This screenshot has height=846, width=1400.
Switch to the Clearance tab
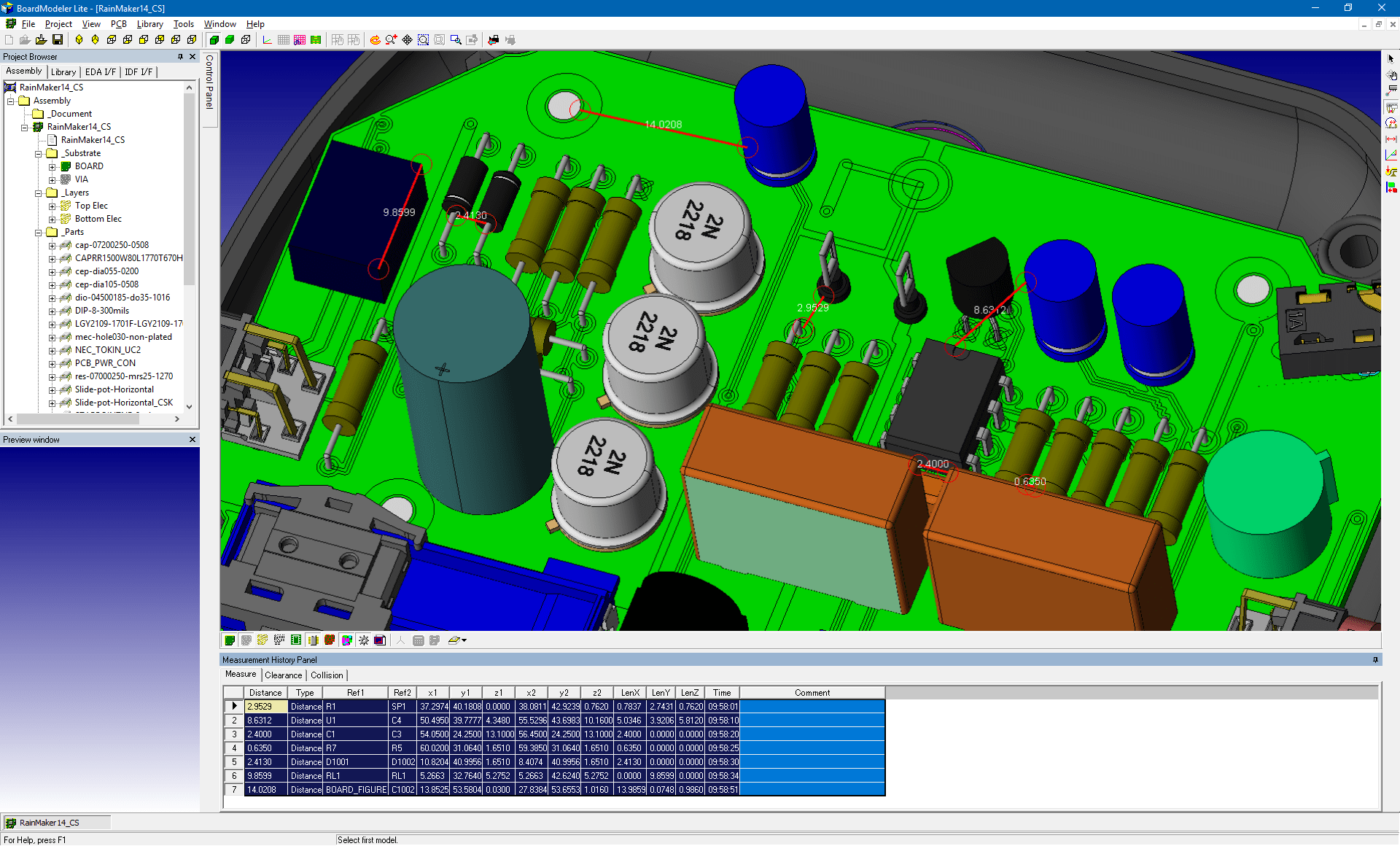(x=284, y=675)
